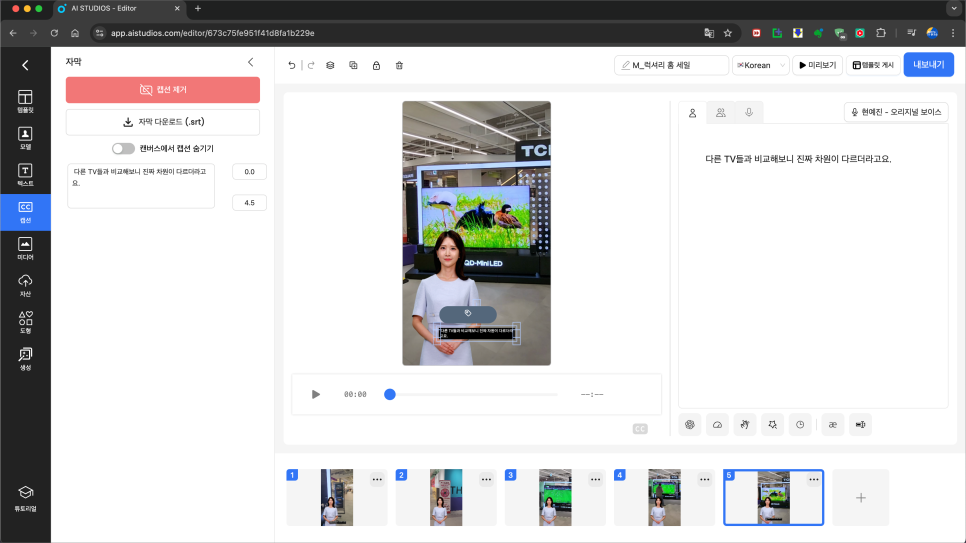Click the browser address bar URL
The image size is (966, 543).
213,33
